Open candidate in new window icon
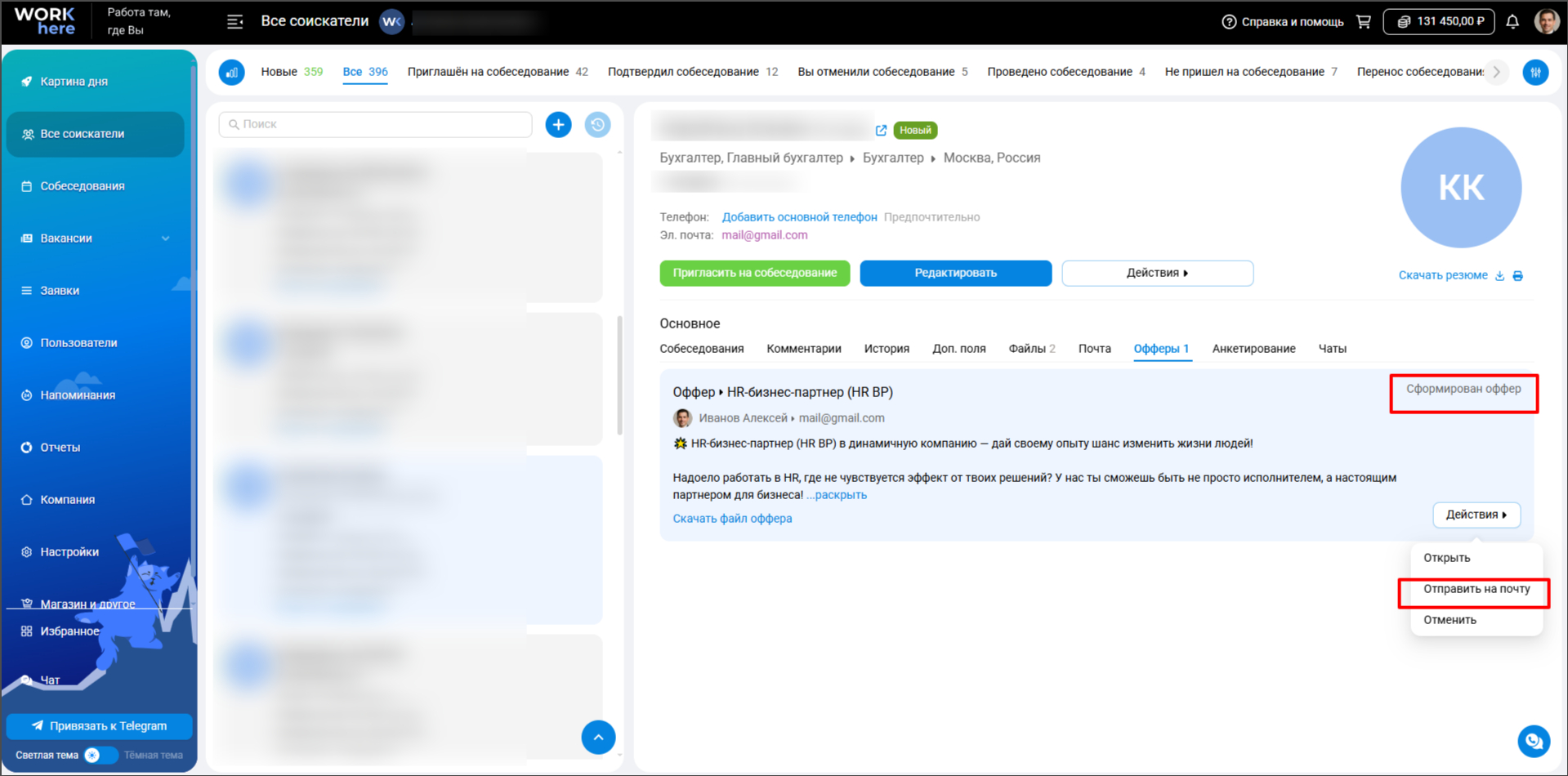The image size is (1568, 776). pyautogui.click(x=881, y=131)
